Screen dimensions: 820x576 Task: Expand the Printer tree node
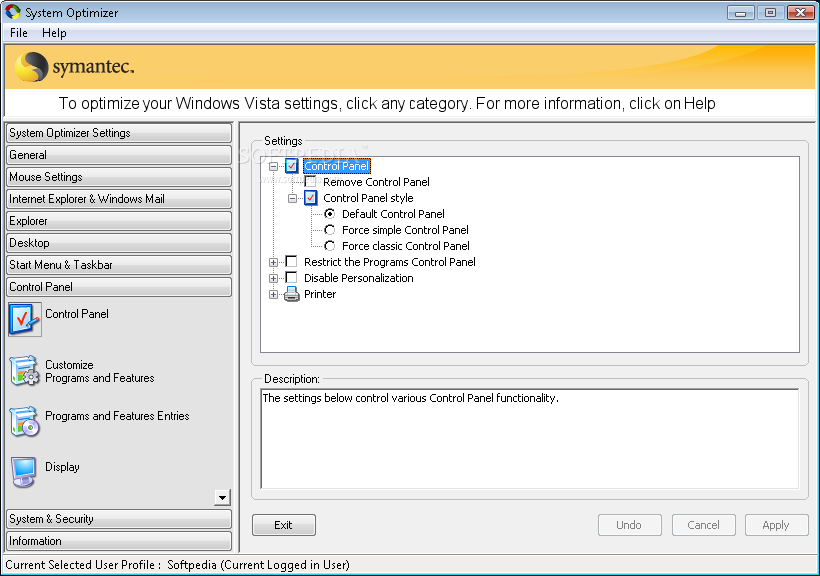pyautogui.click(x=274, y=295)
